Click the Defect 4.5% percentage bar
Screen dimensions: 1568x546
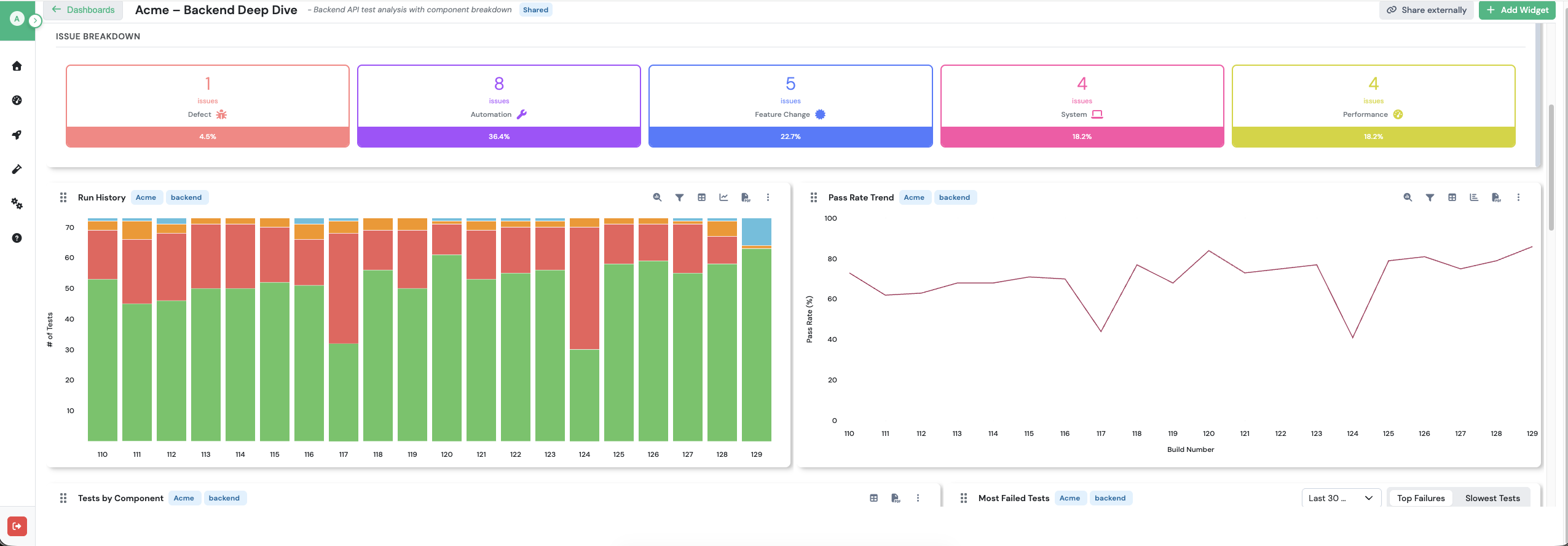[208, 136]
